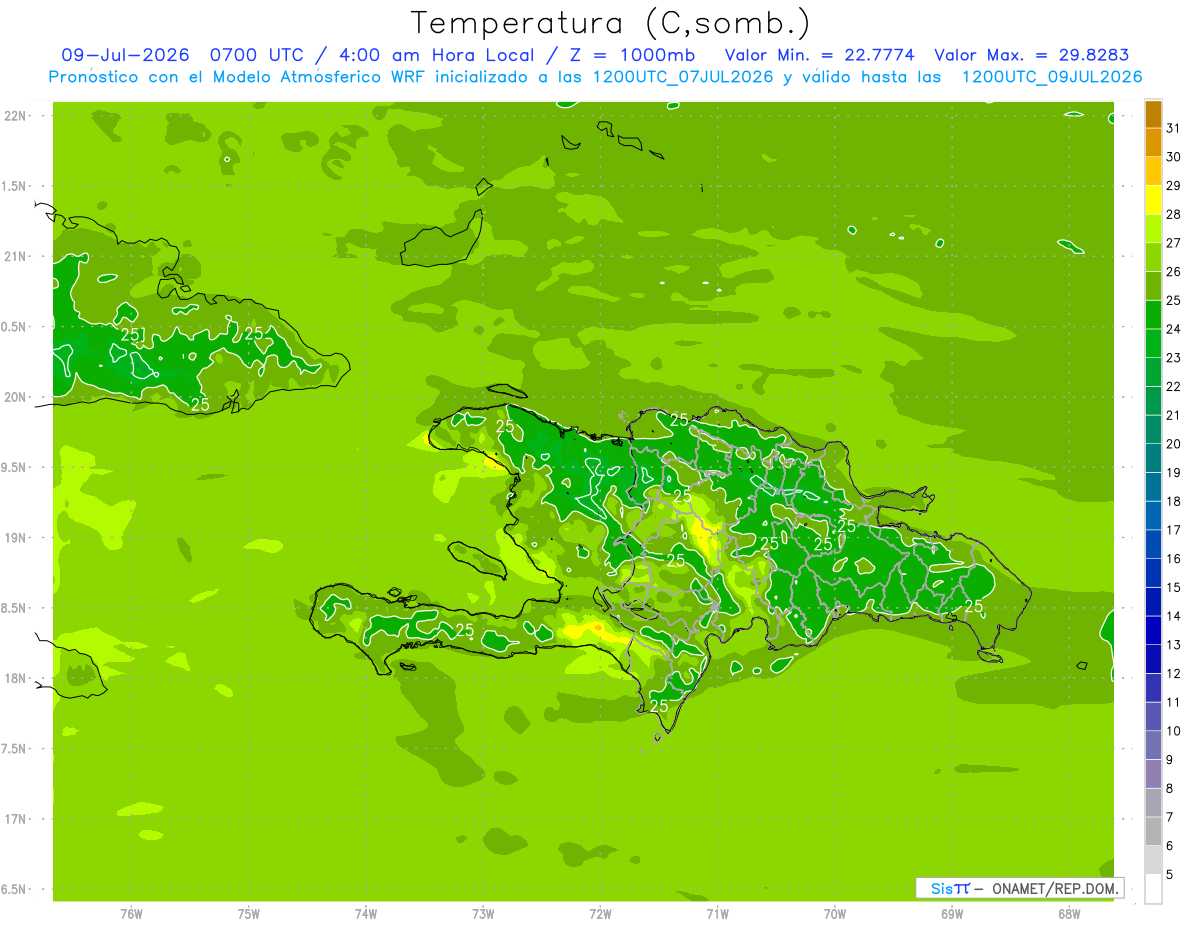1200x927 pixels.
Task: Click the "71W" longitude label
Action: [717, 914]
